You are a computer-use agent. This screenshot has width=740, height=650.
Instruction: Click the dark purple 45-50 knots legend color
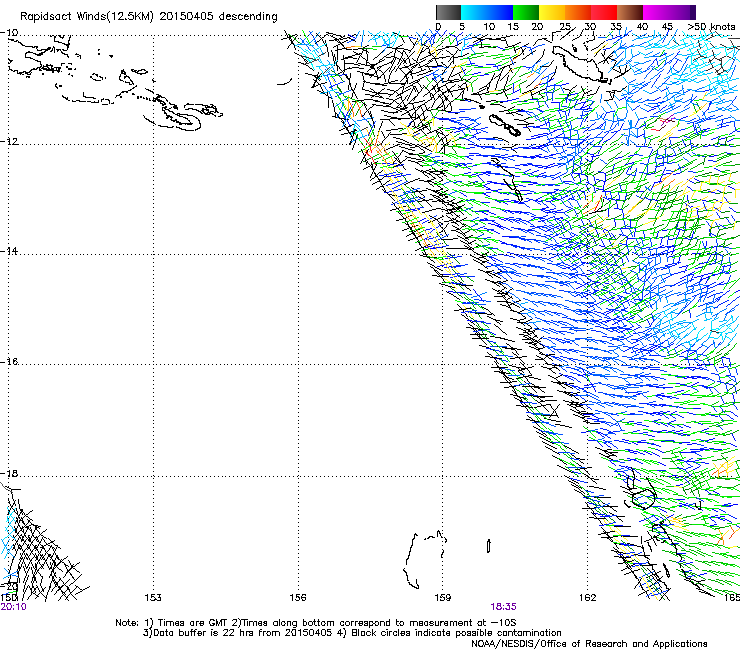(682, 13)
